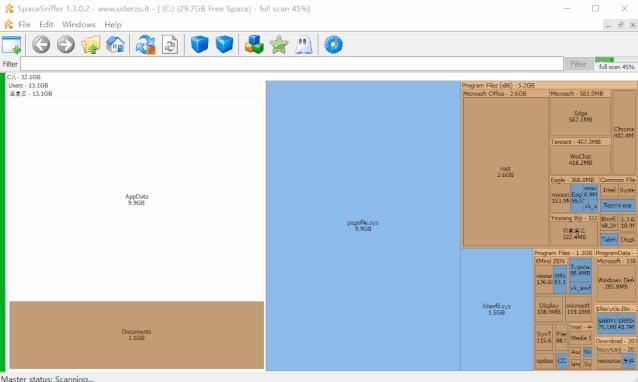This screenshot has width=638, height=382.
Task: Click into the Filter text field
Action: (292, 64)
